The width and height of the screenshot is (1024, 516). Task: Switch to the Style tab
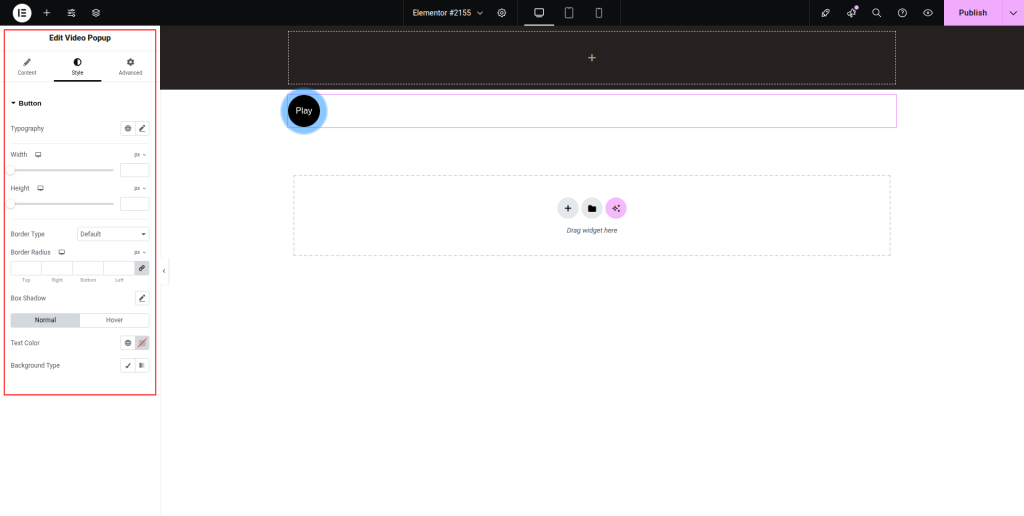click(x=78, y=67)
